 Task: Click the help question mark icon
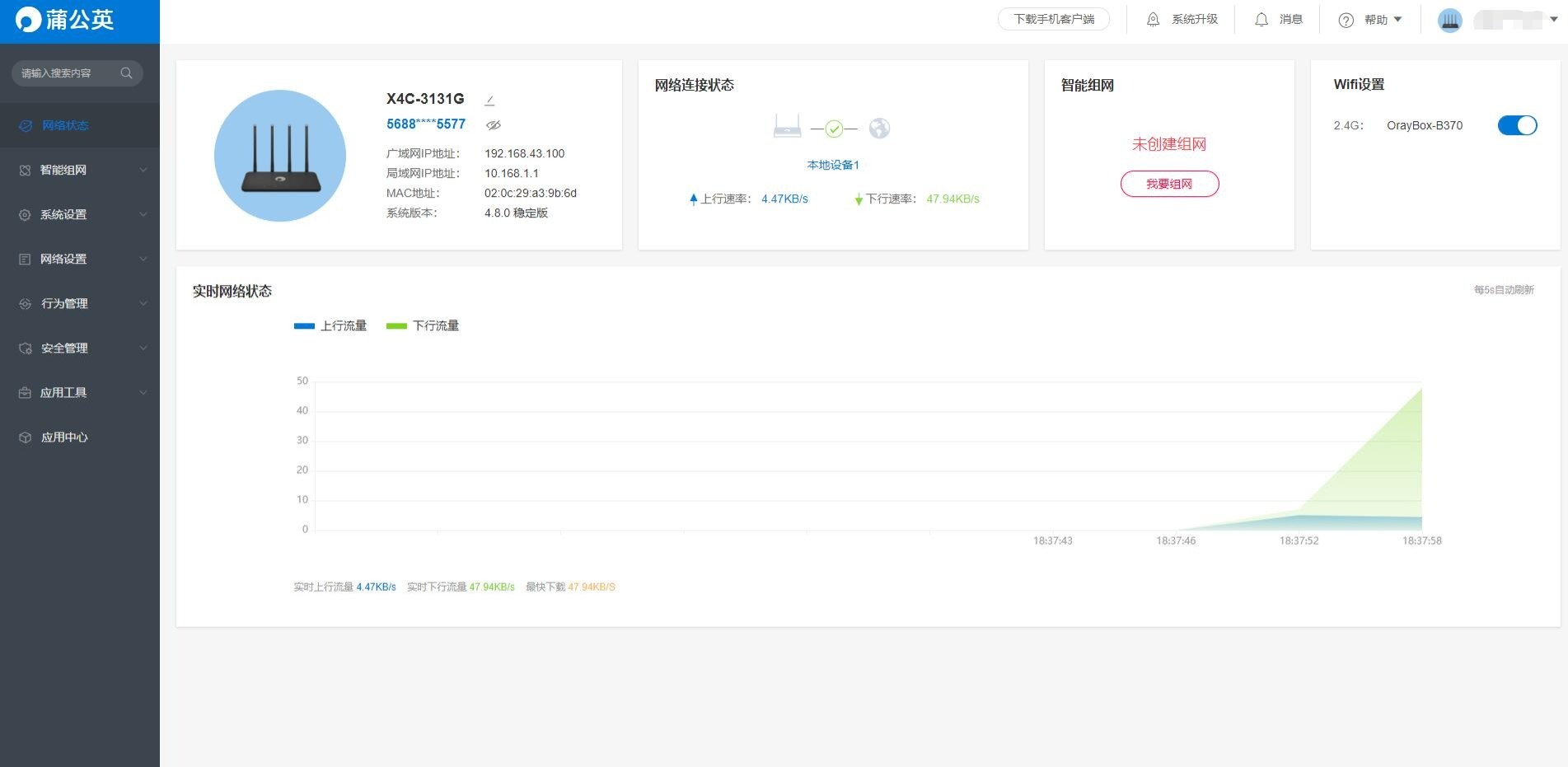(1346, 21)
